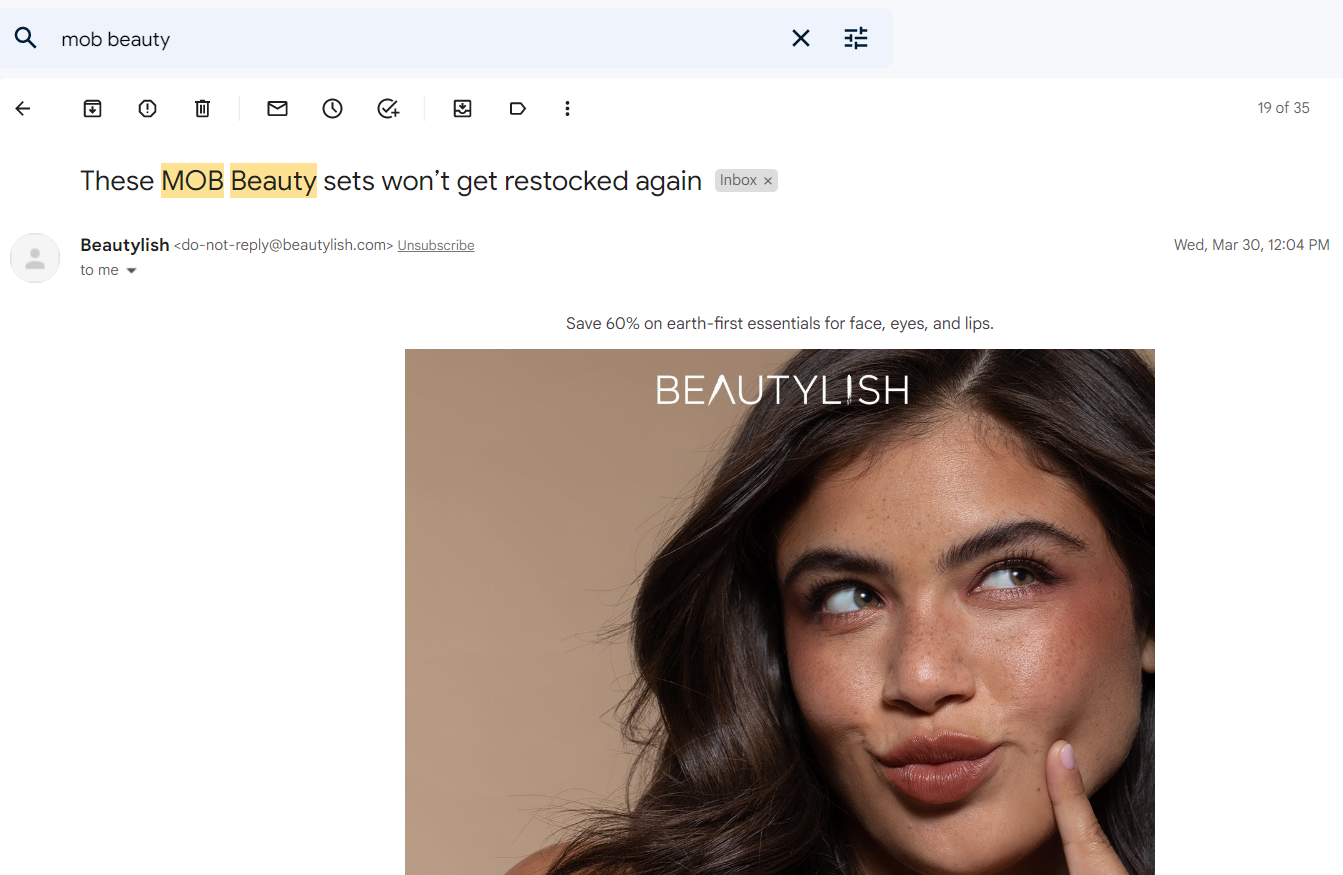Expand the 'to me' recipient details

coord(131,271)
